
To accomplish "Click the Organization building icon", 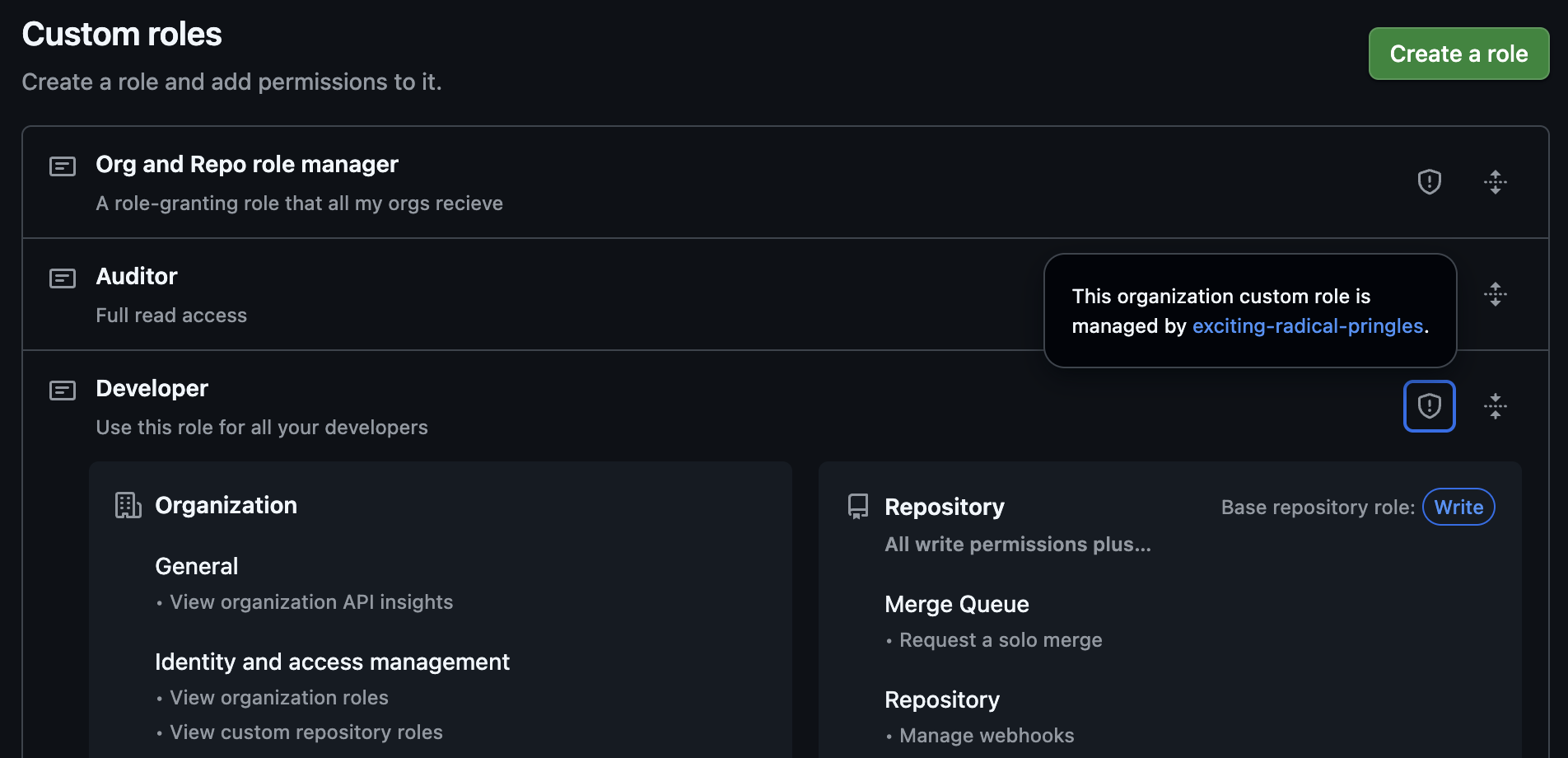I will click(x=128, y=505).
